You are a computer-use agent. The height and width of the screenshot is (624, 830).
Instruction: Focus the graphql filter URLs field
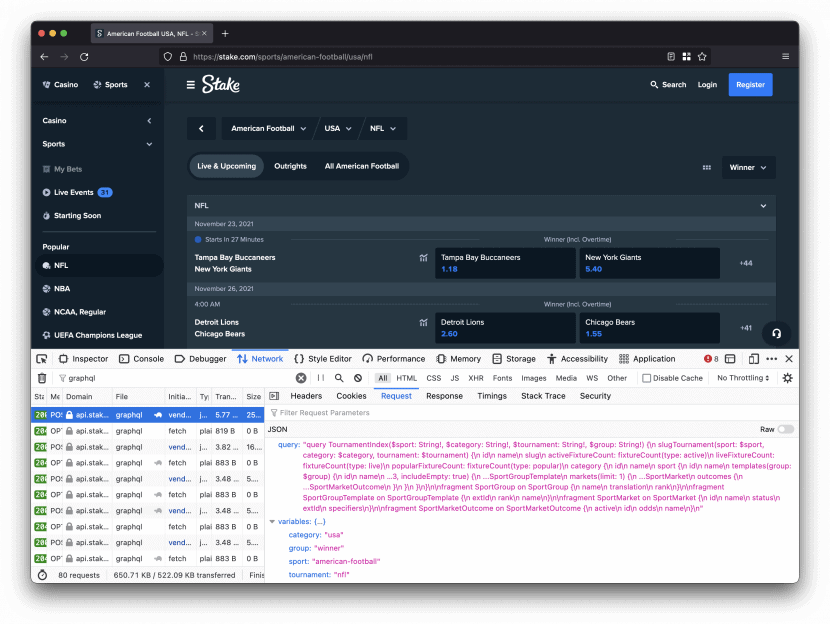pos(175,378)
